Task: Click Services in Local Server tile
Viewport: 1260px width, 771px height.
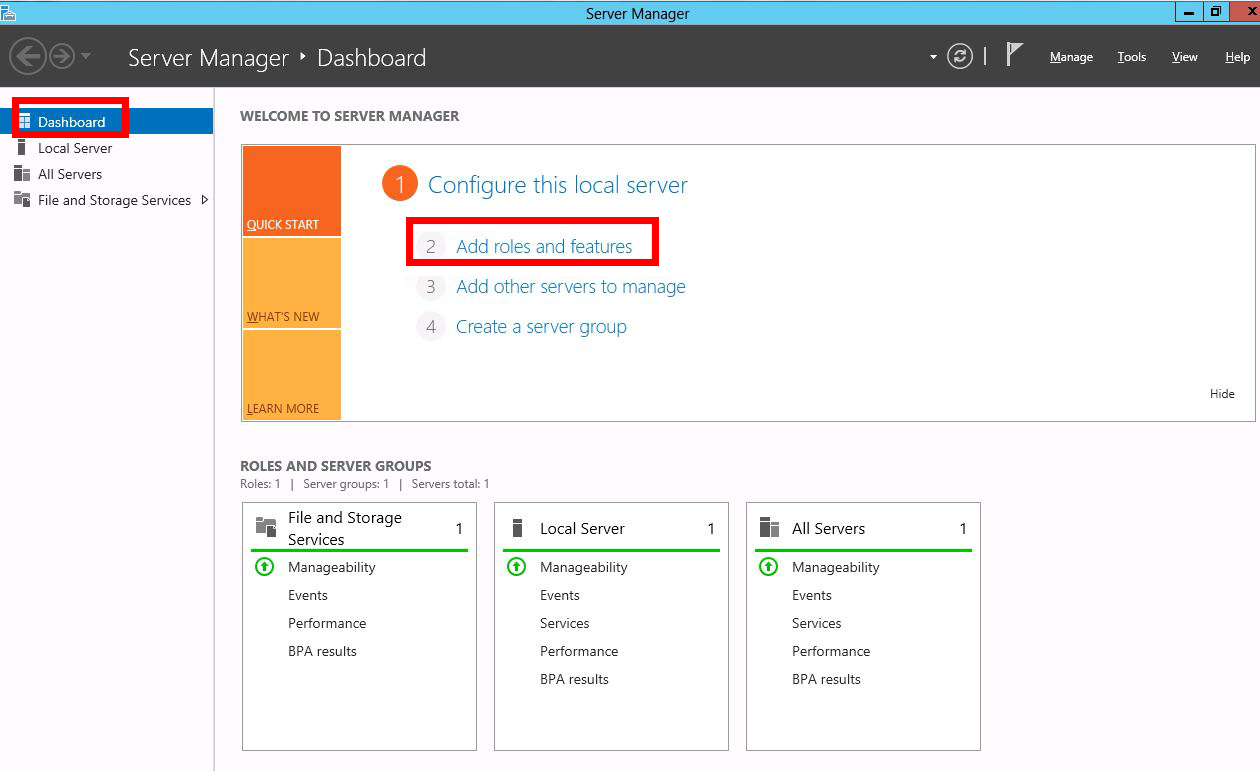Action: coord(565,623)
